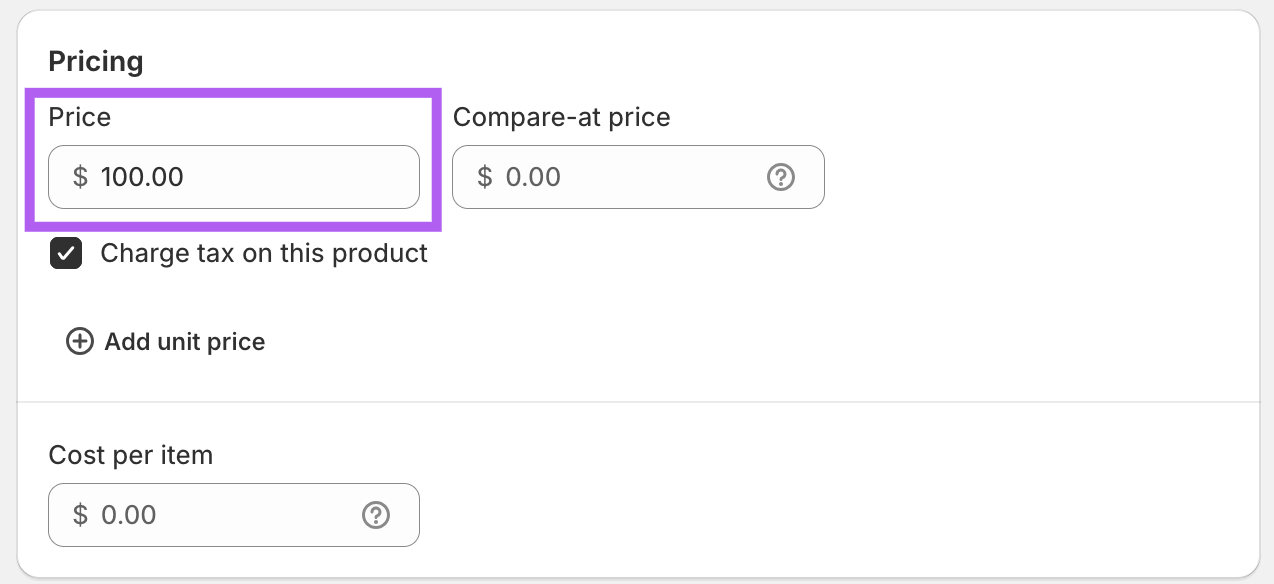This screenshot has height=584, width=1274.
Task: Uncheck the Charge tax checkbox
Action: tap(66, 254)
